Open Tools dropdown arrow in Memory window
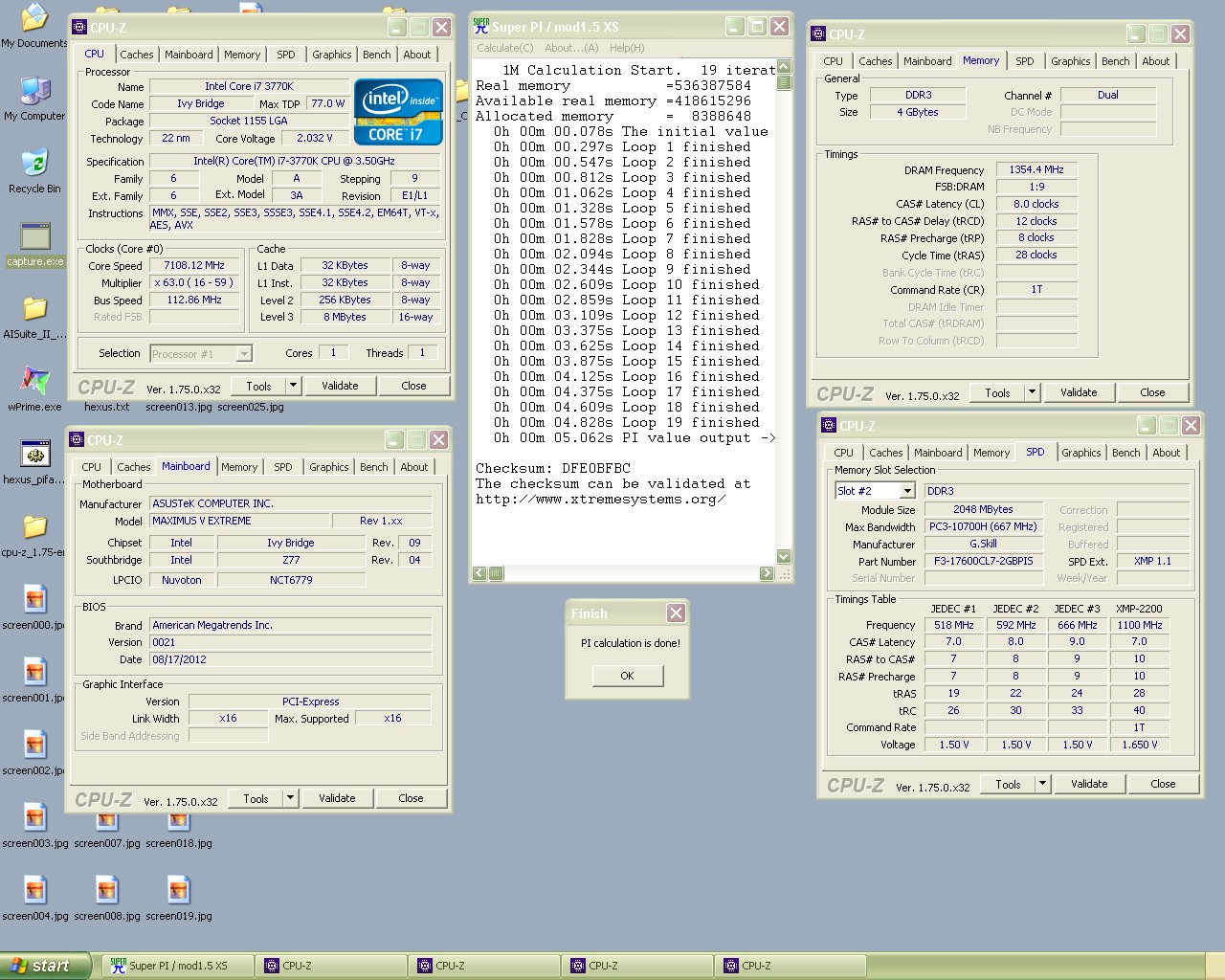1225x980 pixels. point(1032,392)
